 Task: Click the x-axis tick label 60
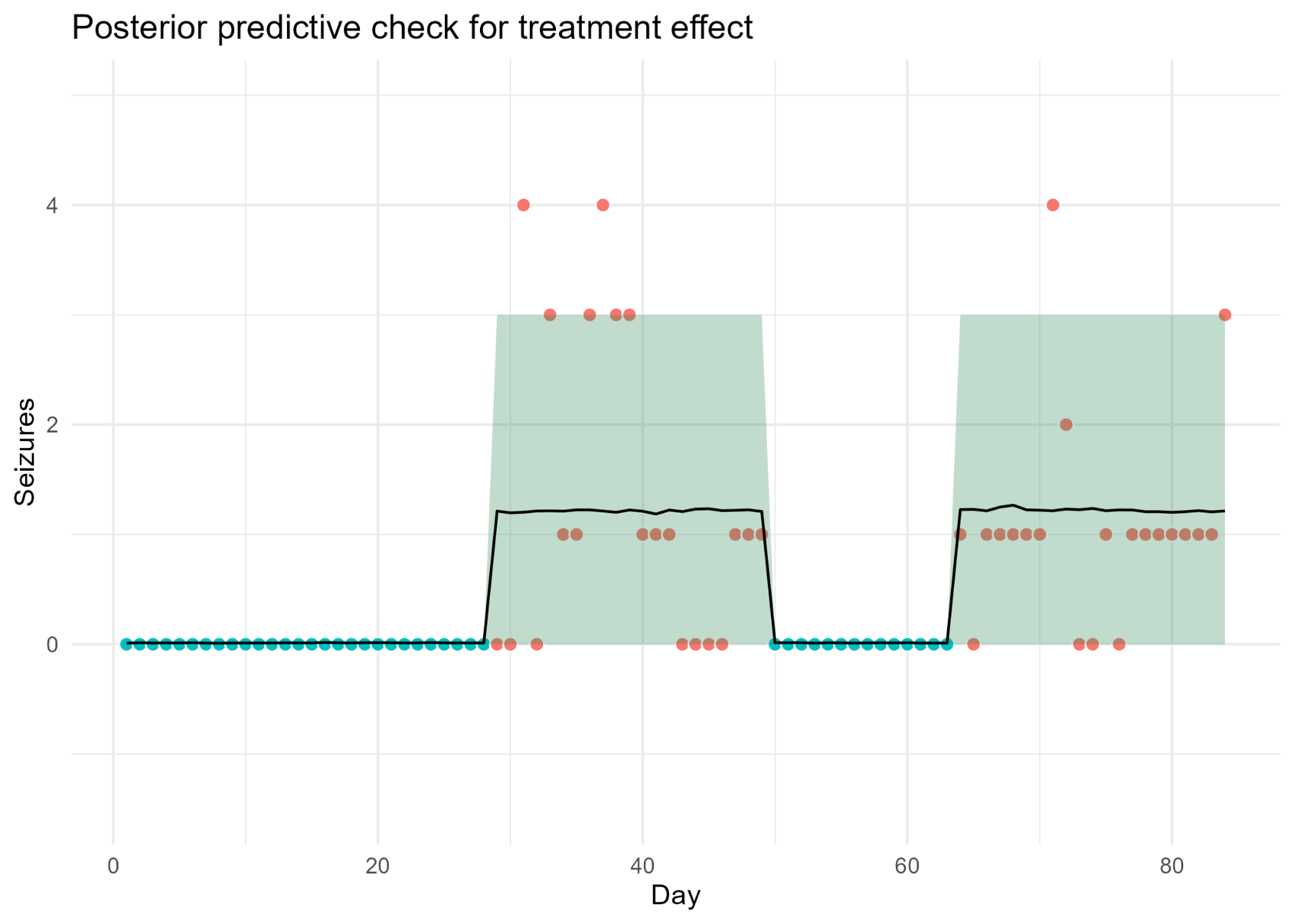907,867
